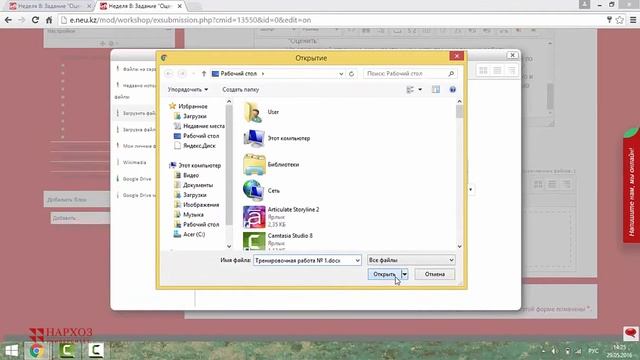640x360 pixels.
Task: Click the dialog forward navigation arrow
Action: point(182,73)
